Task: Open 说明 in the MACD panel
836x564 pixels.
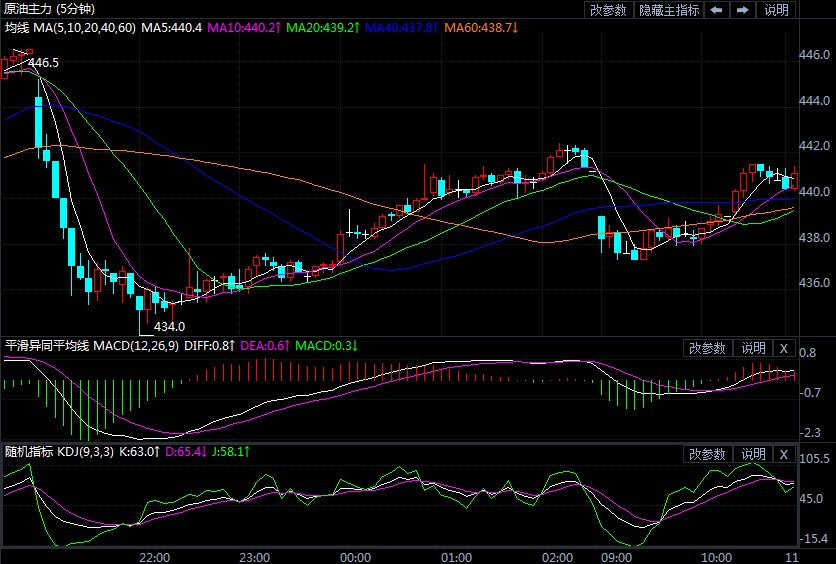Action: pyautogui.click(x=752, y=348)
